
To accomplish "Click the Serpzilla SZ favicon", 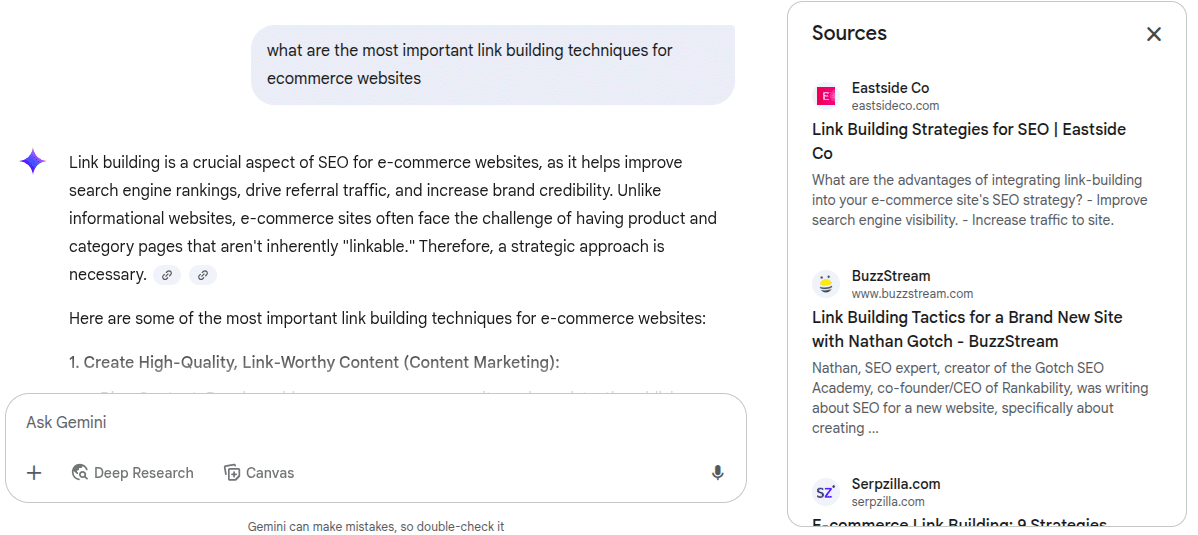I will coord(826,492).
